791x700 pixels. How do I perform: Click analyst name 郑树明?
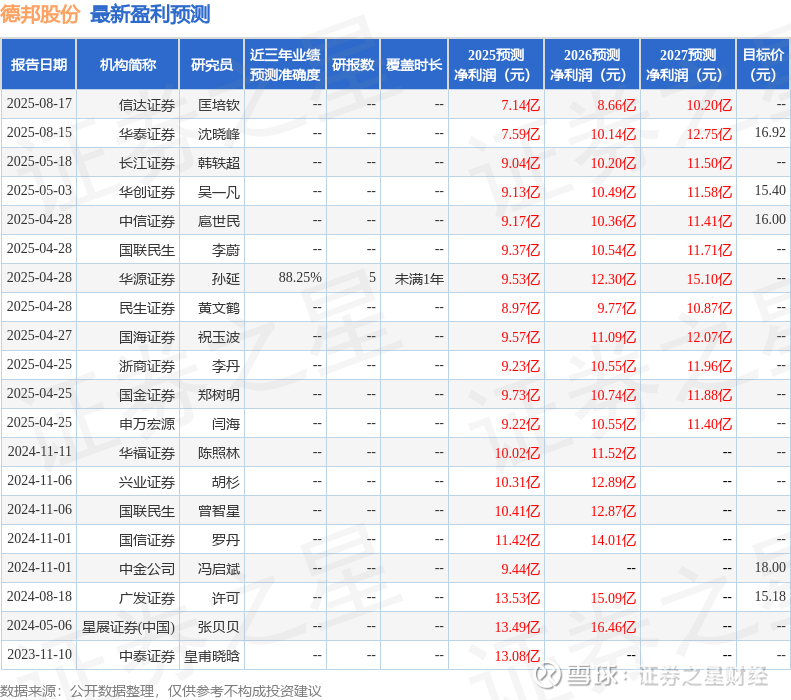[x=219, y=395]
